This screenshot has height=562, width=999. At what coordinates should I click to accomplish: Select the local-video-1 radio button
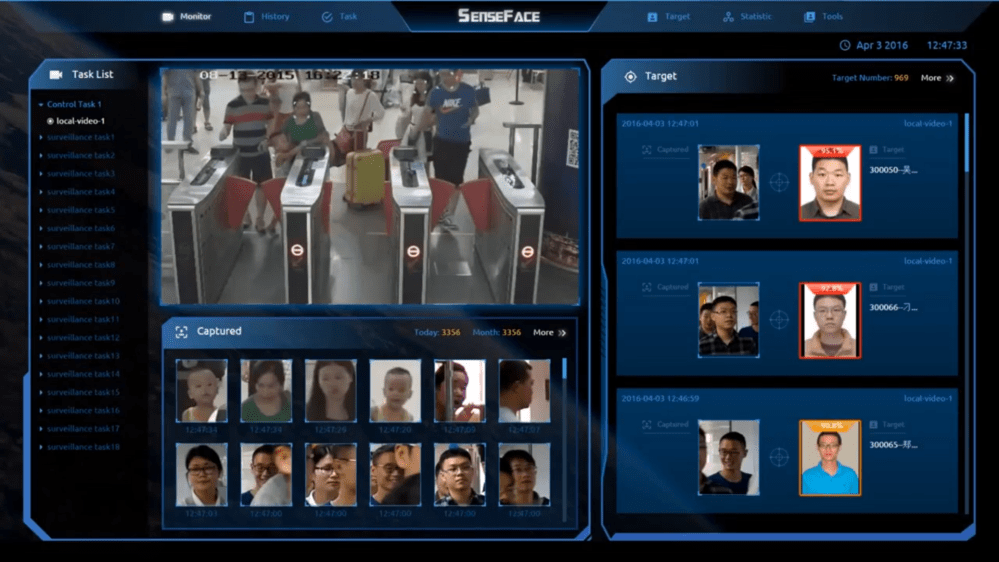pyautogui.click(x=51, y=121)
